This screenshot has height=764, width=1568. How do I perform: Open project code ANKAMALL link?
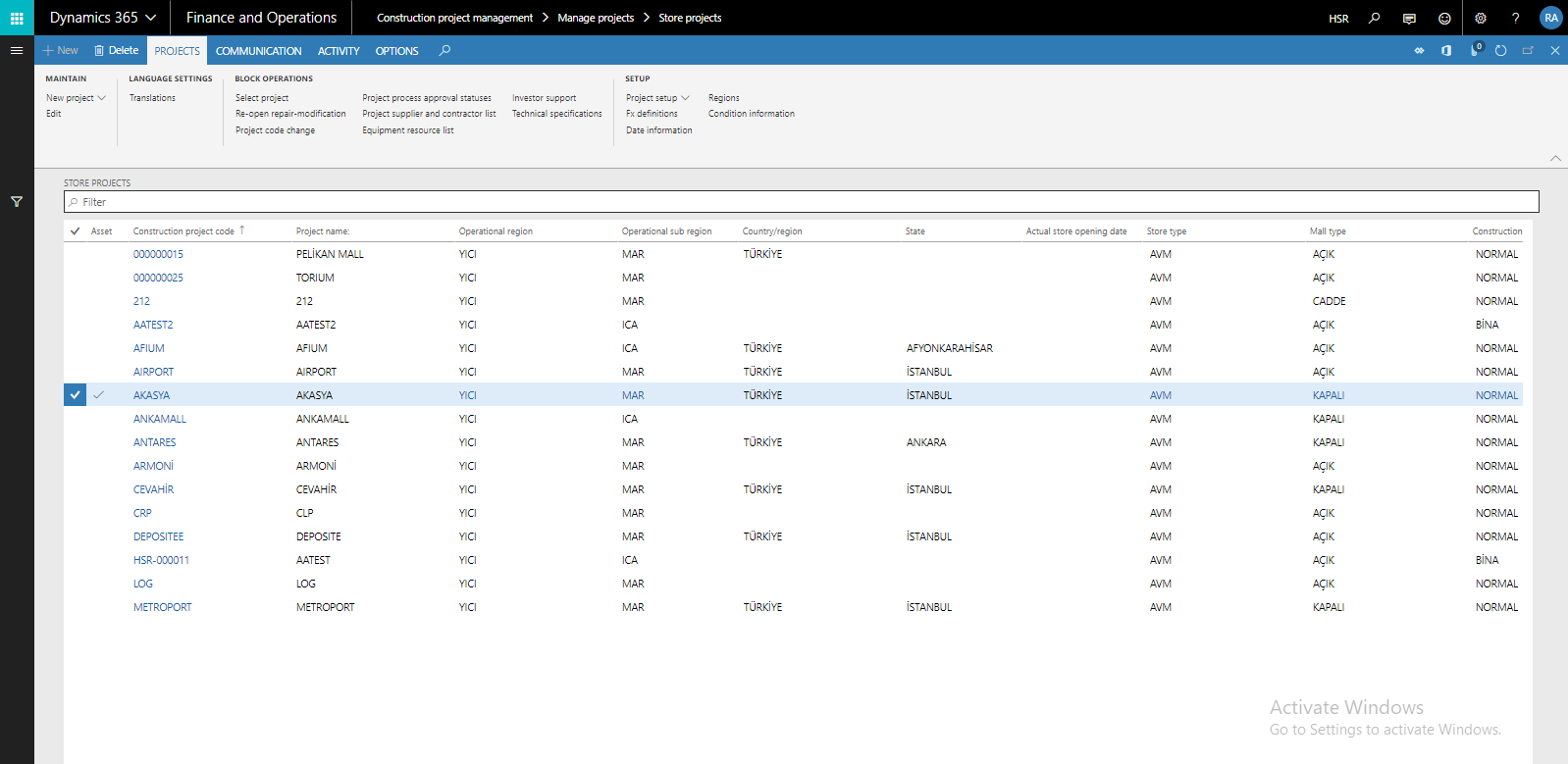point(160,419)
